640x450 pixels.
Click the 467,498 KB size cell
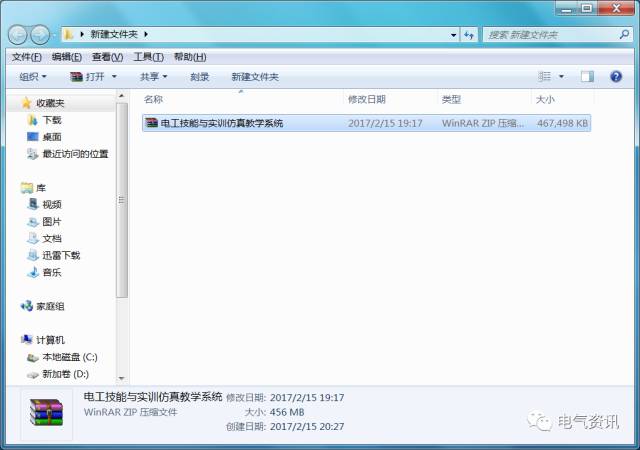[x=562, y=123]
